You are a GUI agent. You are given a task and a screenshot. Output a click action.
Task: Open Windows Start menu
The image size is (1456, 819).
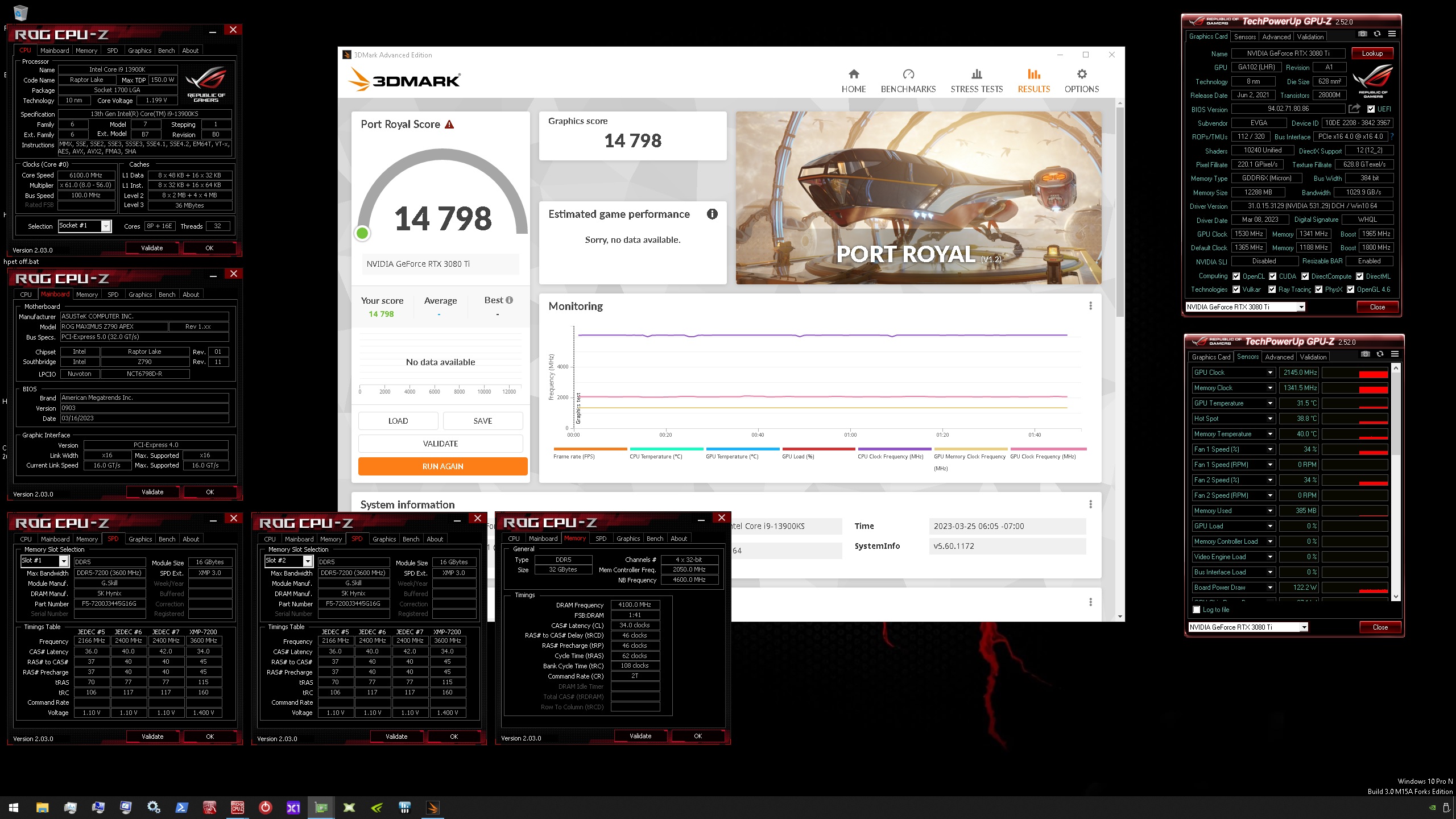[x=14, y=808]
